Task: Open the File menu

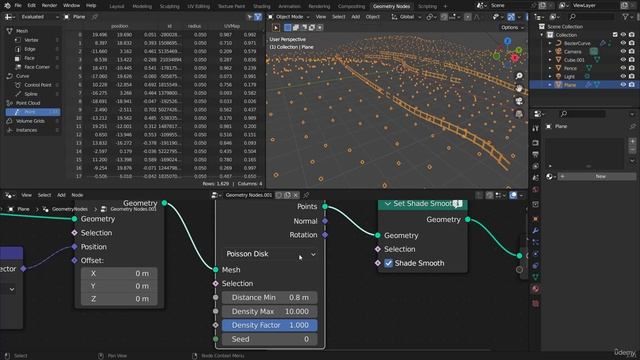Action: pos(18,6)
